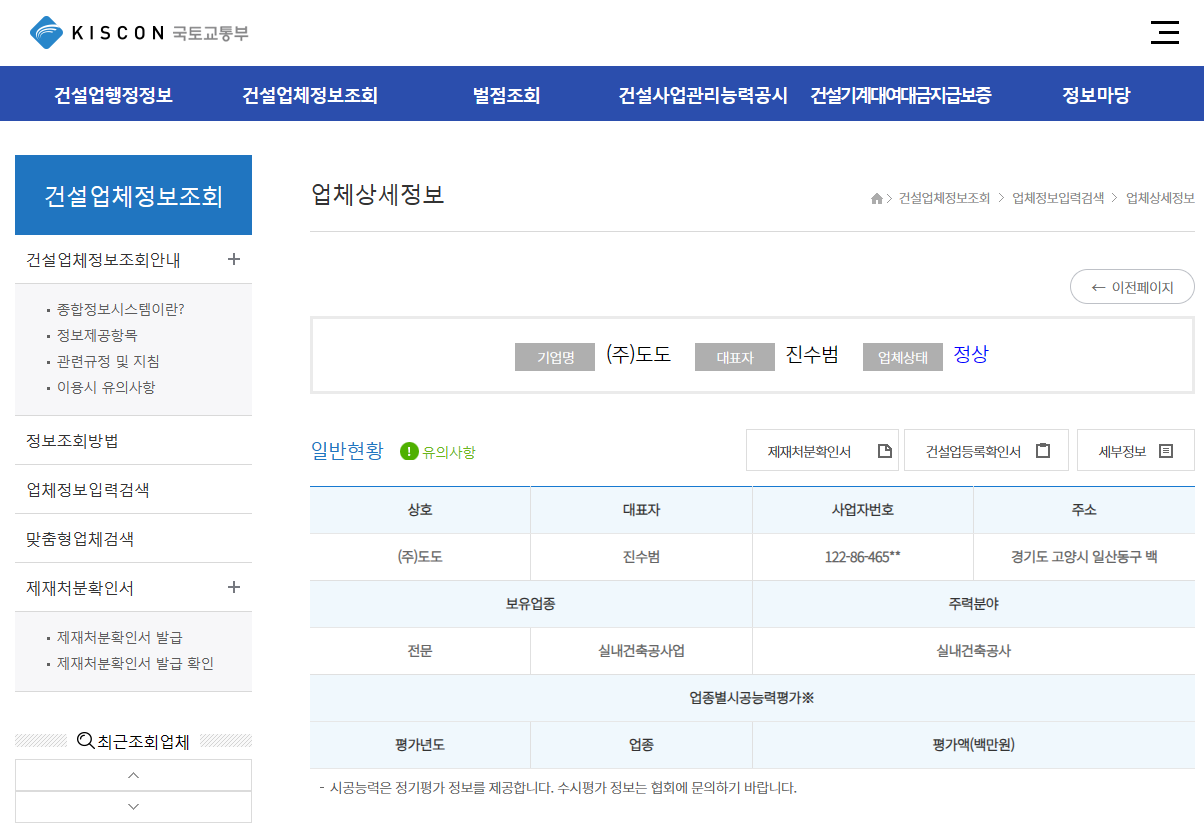This screenshot has height=837, width=1204.
Task: Click the 보유업종 header cell
Action: pyautogui.click(x=531, y=604)
